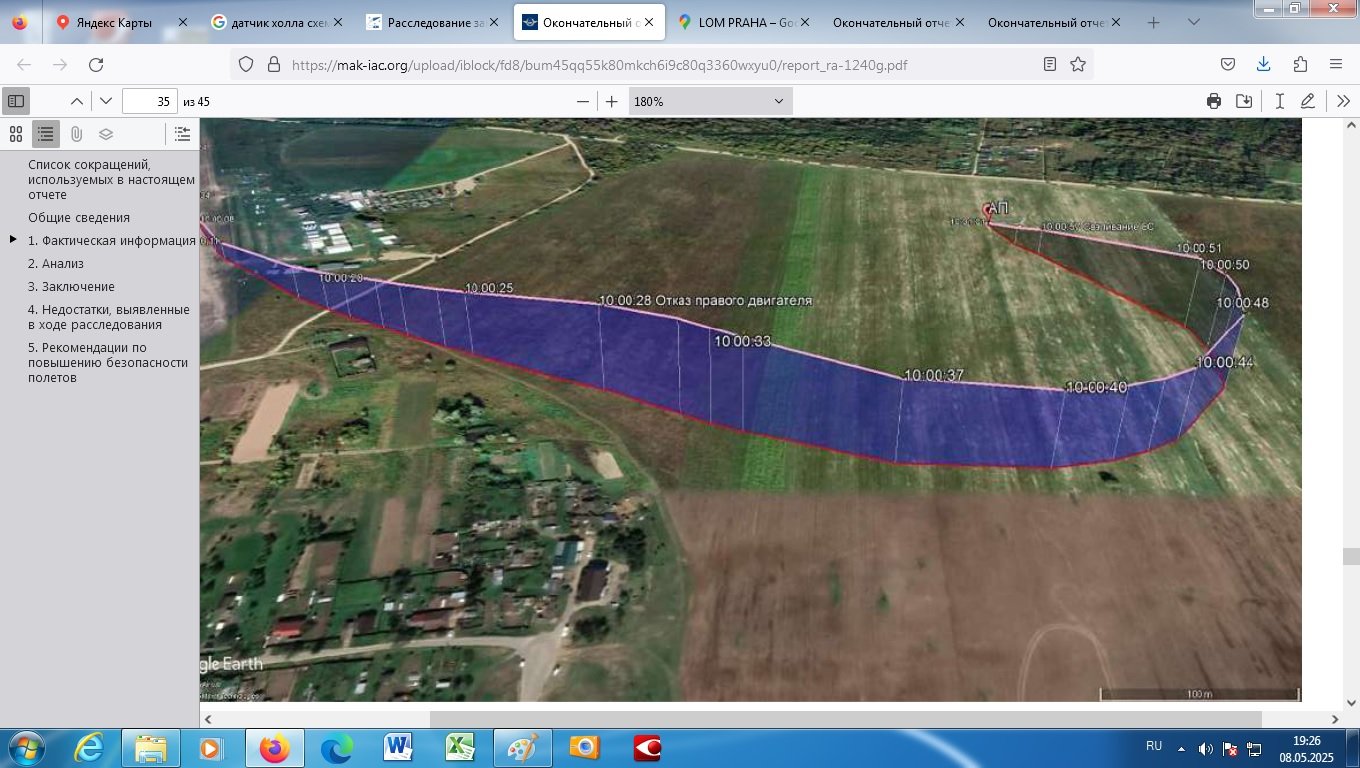Expand the '1. Фактическая информация' outline entry
This screenshot has height=768, width=1360.
point(13,240)
